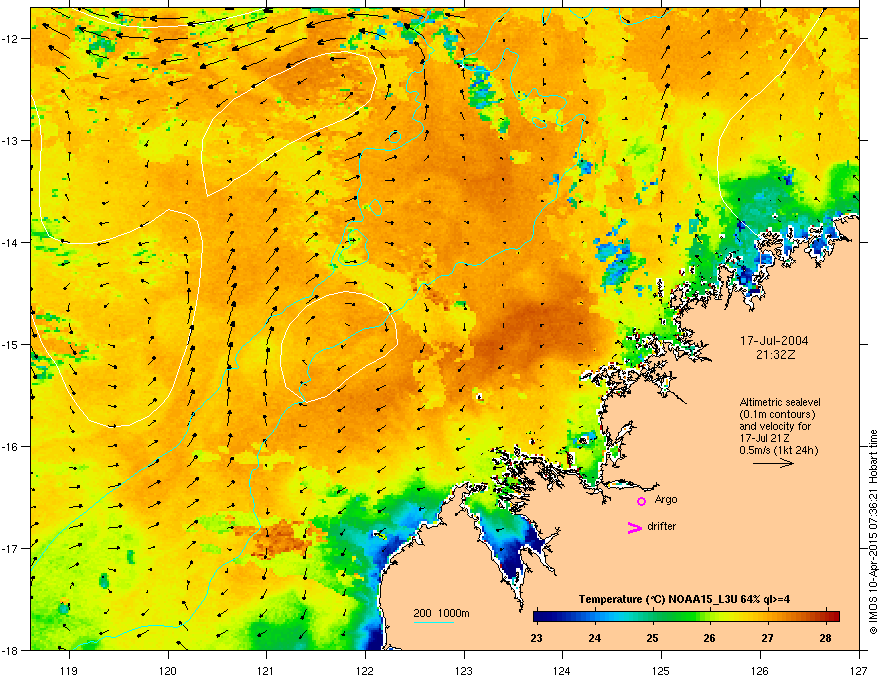Click the Temperature NOAA15_L3U colorbar title

click(684, 599)
